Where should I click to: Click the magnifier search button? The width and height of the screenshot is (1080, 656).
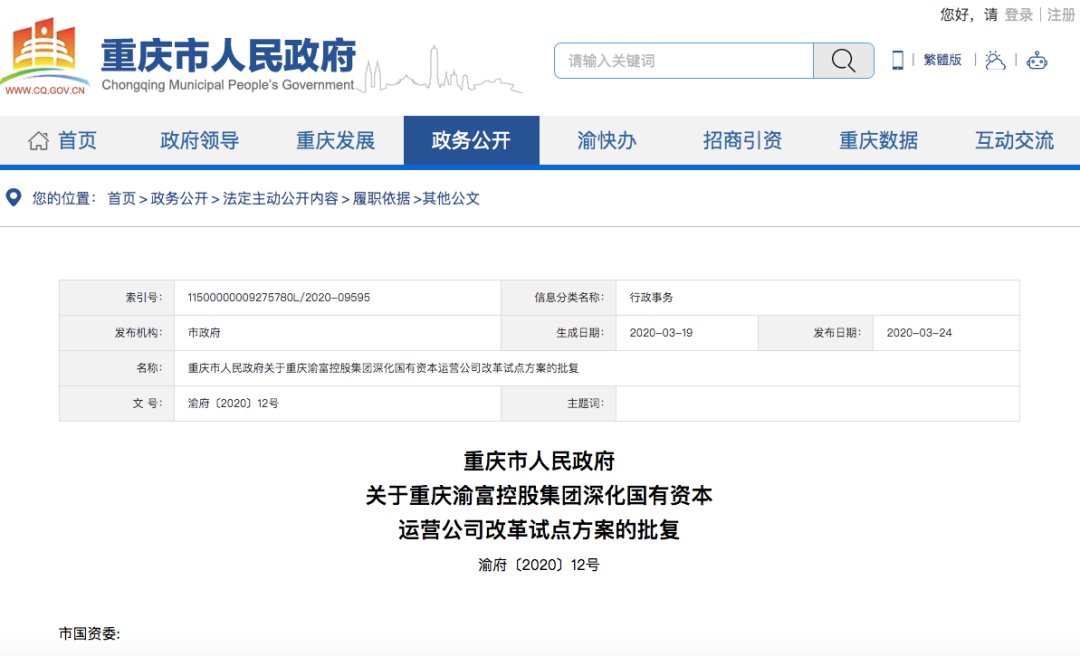tap(843, 61)
